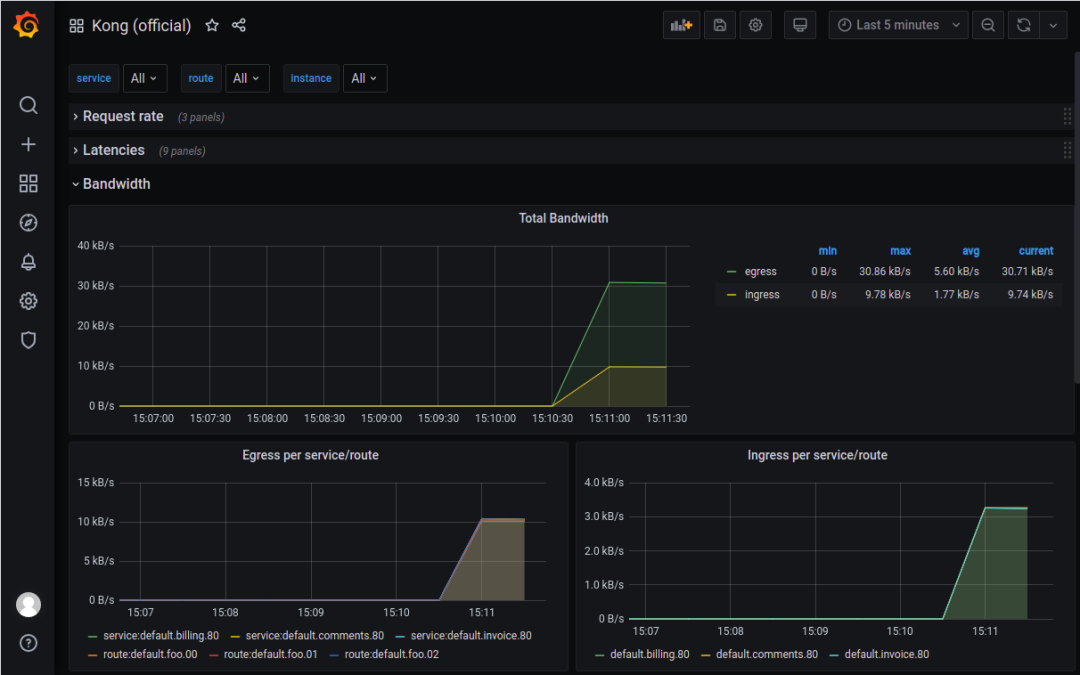The image size is (1080, 675).
Task: Open the Dashboards grid icon in sidebar
Action: click(x=28, y=184)
